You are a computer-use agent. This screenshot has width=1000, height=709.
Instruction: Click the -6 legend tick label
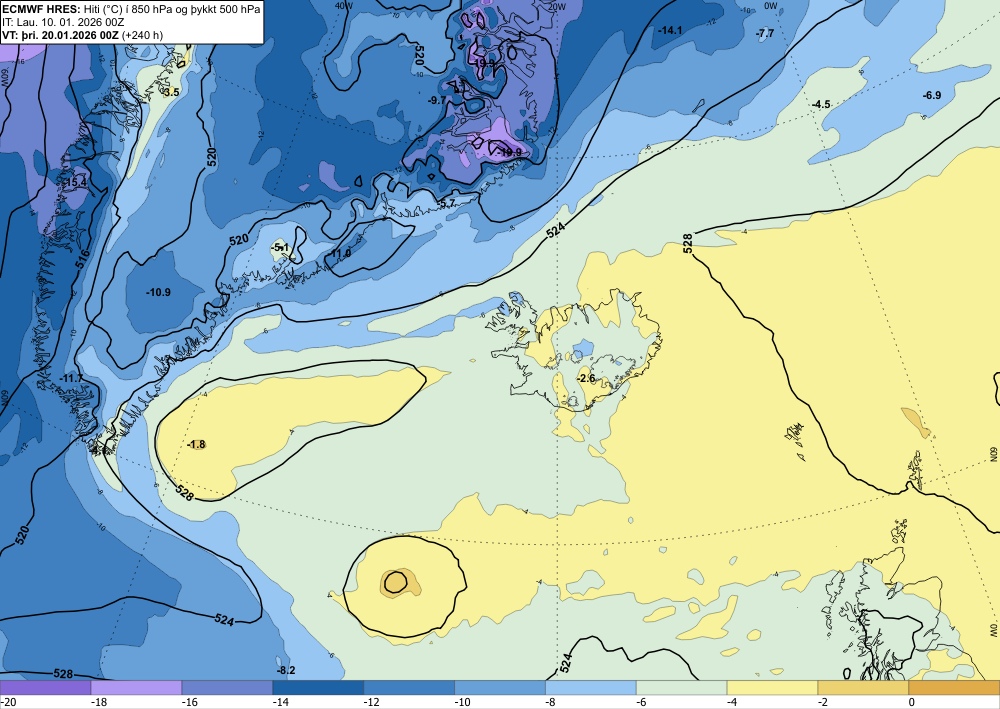[641, 702]
